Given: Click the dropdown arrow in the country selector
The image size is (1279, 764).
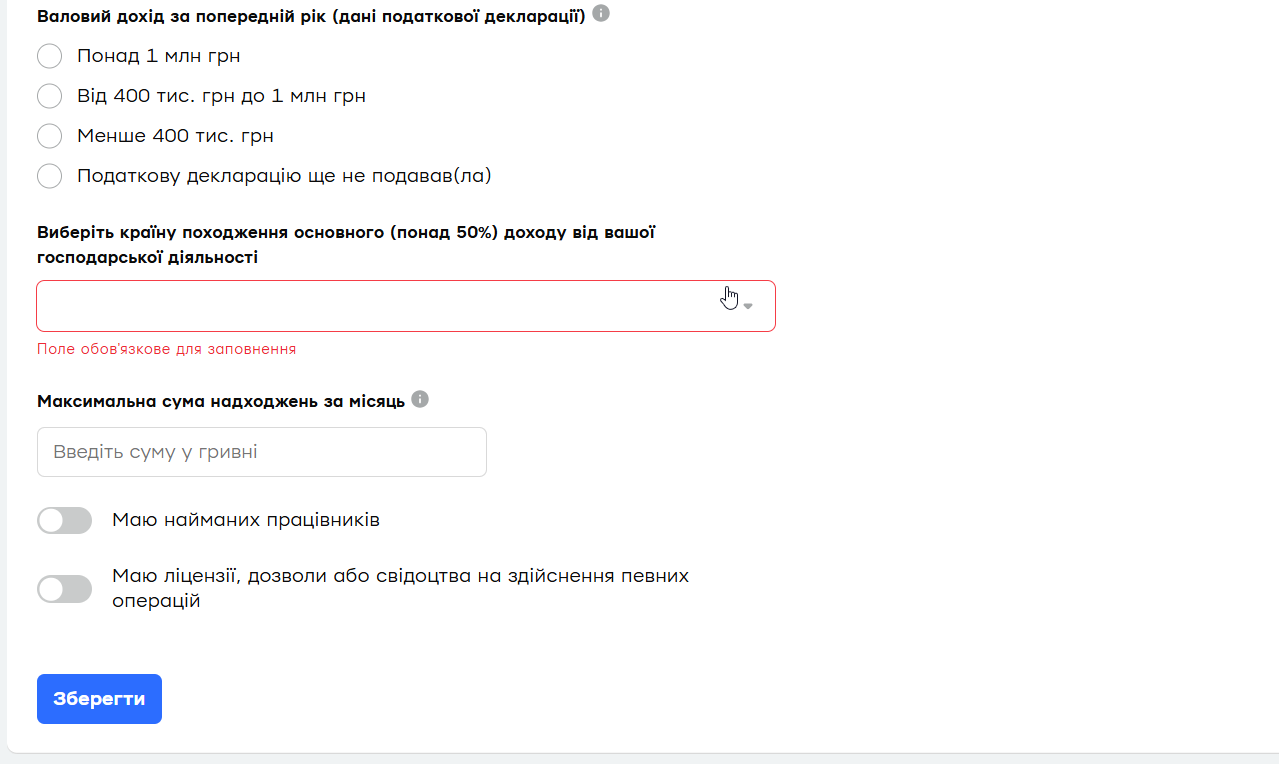Looking at the screenshot, I should click(748, 306).
